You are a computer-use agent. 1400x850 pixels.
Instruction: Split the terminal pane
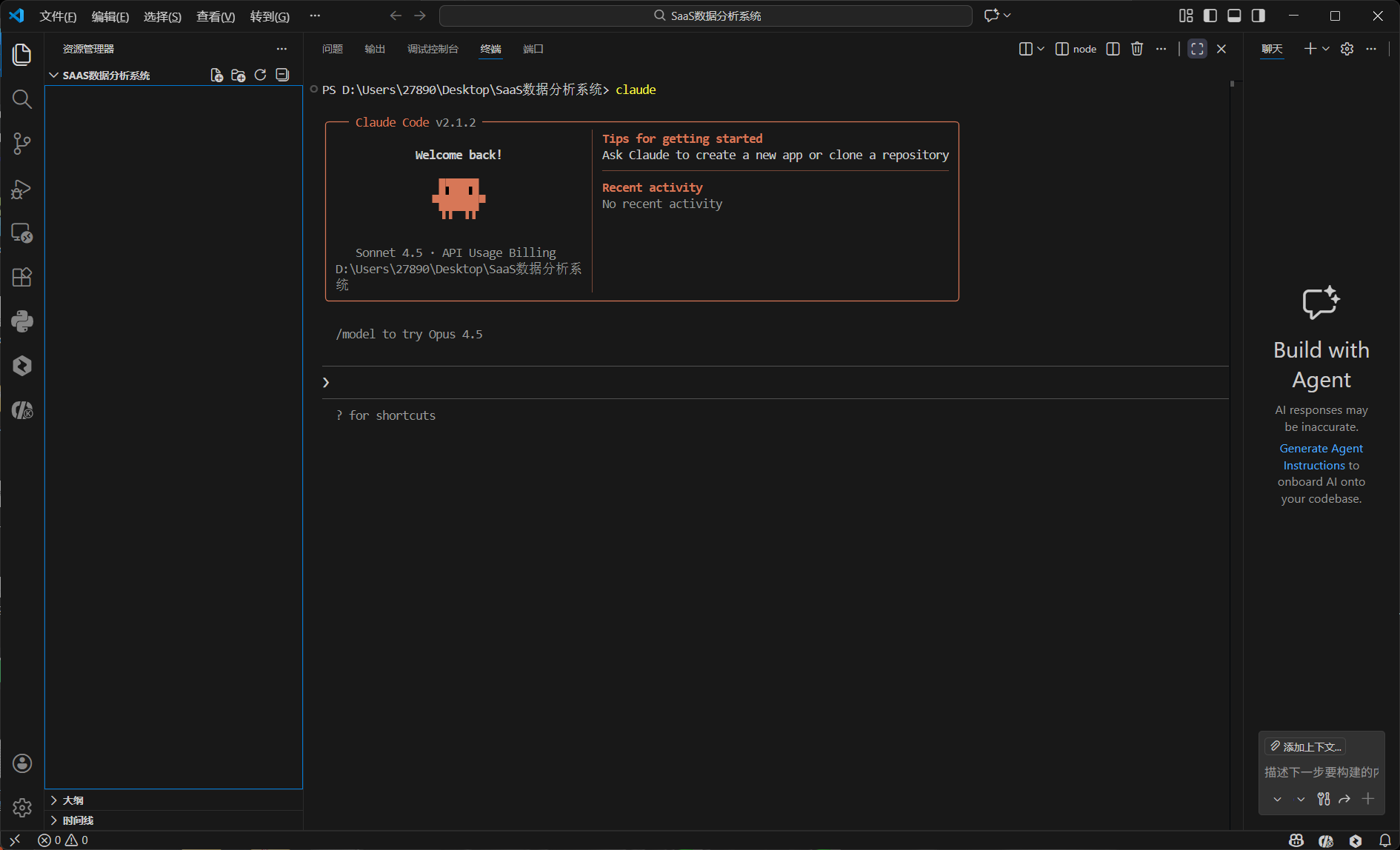point(1113,49)
